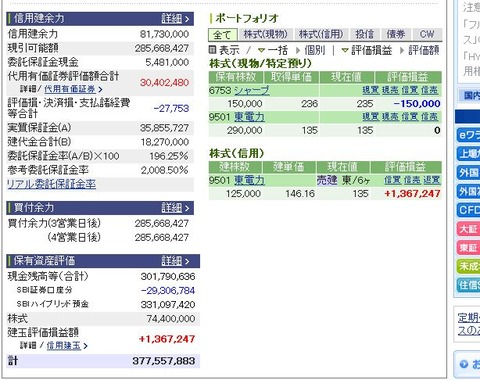
Task: Click 委託保証金現金 value 5,481,000
Action: click(167, 62)
